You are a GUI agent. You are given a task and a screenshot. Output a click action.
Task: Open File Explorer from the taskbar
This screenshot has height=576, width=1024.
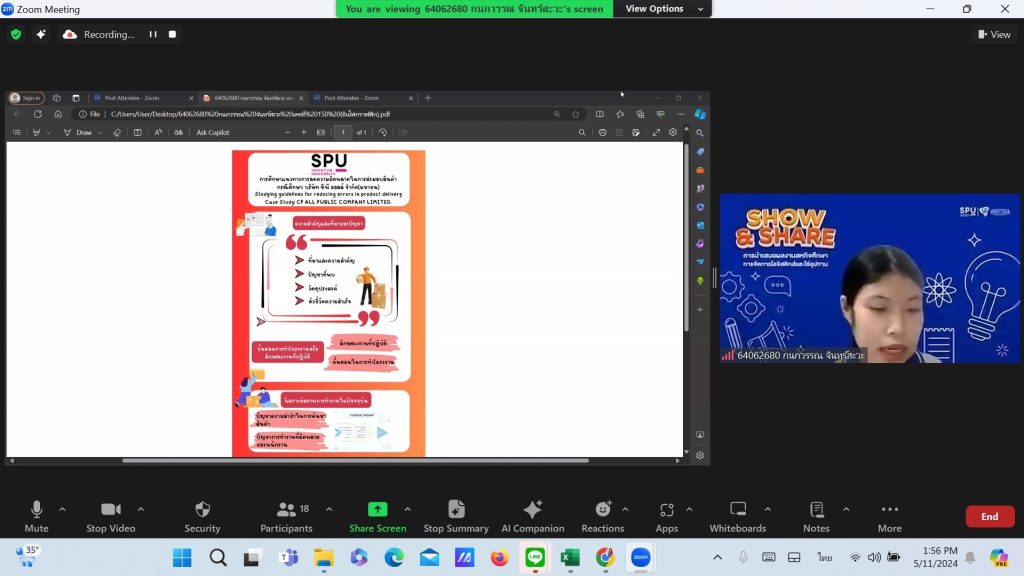[x=323, y=557]
